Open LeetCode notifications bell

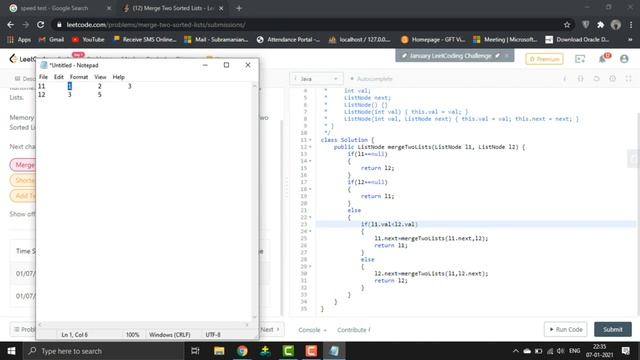[603, 59]
